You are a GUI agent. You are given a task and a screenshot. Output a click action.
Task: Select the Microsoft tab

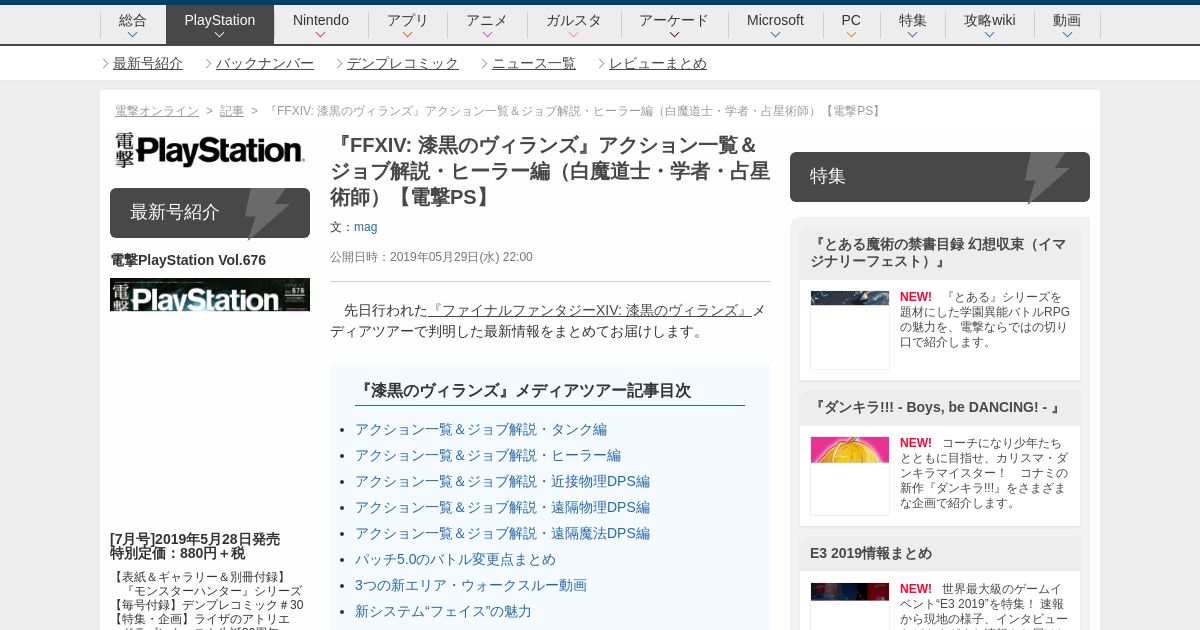pos(775,24)
